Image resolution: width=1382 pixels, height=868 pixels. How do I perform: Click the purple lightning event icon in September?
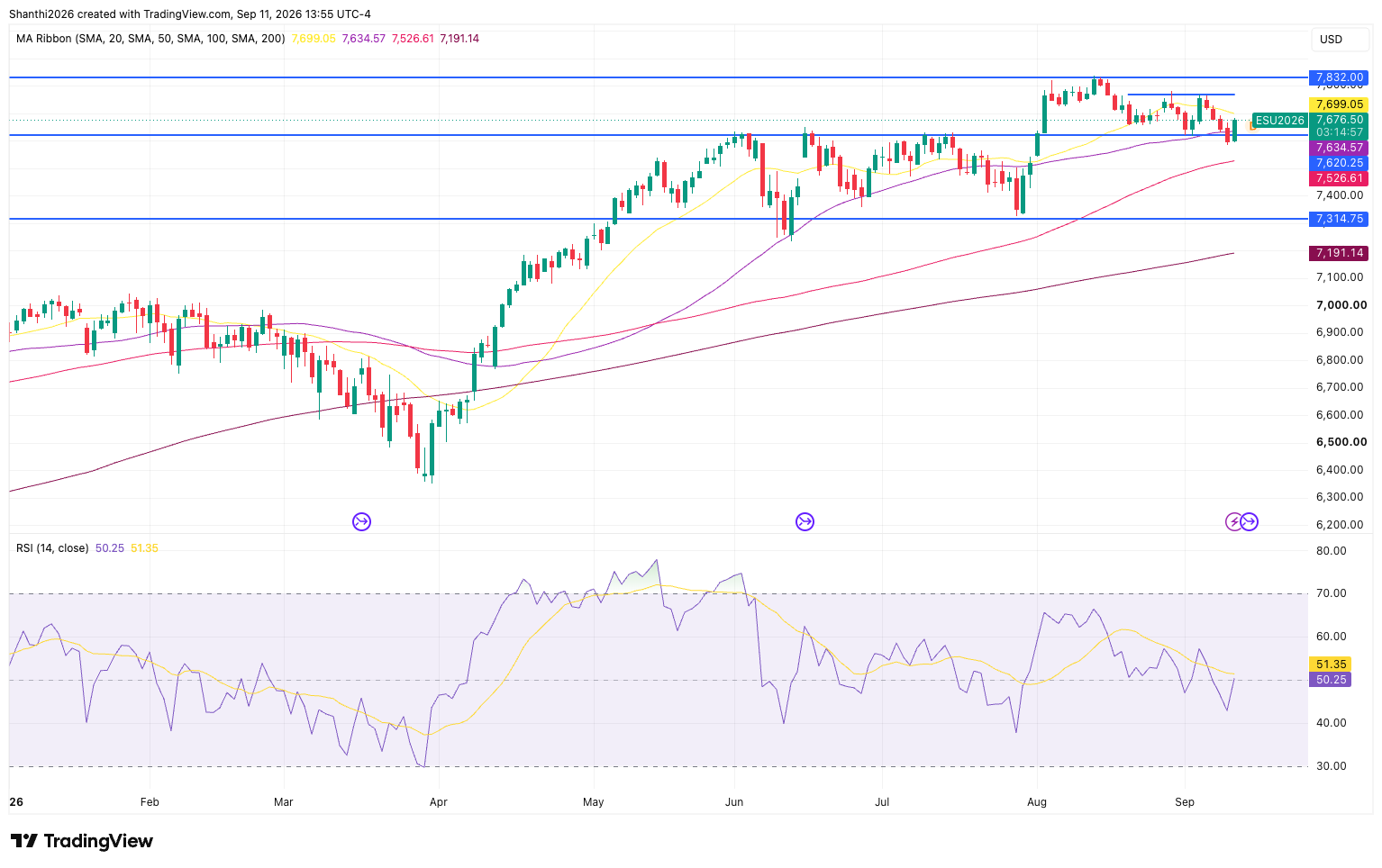click(x=1234, y=521)
